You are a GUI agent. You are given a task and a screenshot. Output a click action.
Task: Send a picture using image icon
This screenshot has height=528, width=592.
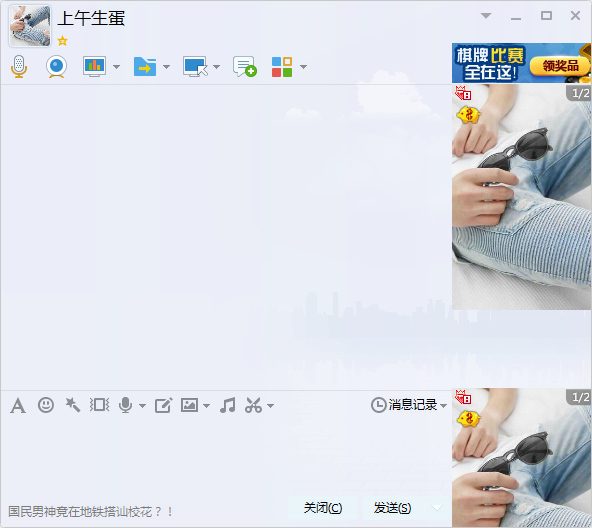point(189,405)
